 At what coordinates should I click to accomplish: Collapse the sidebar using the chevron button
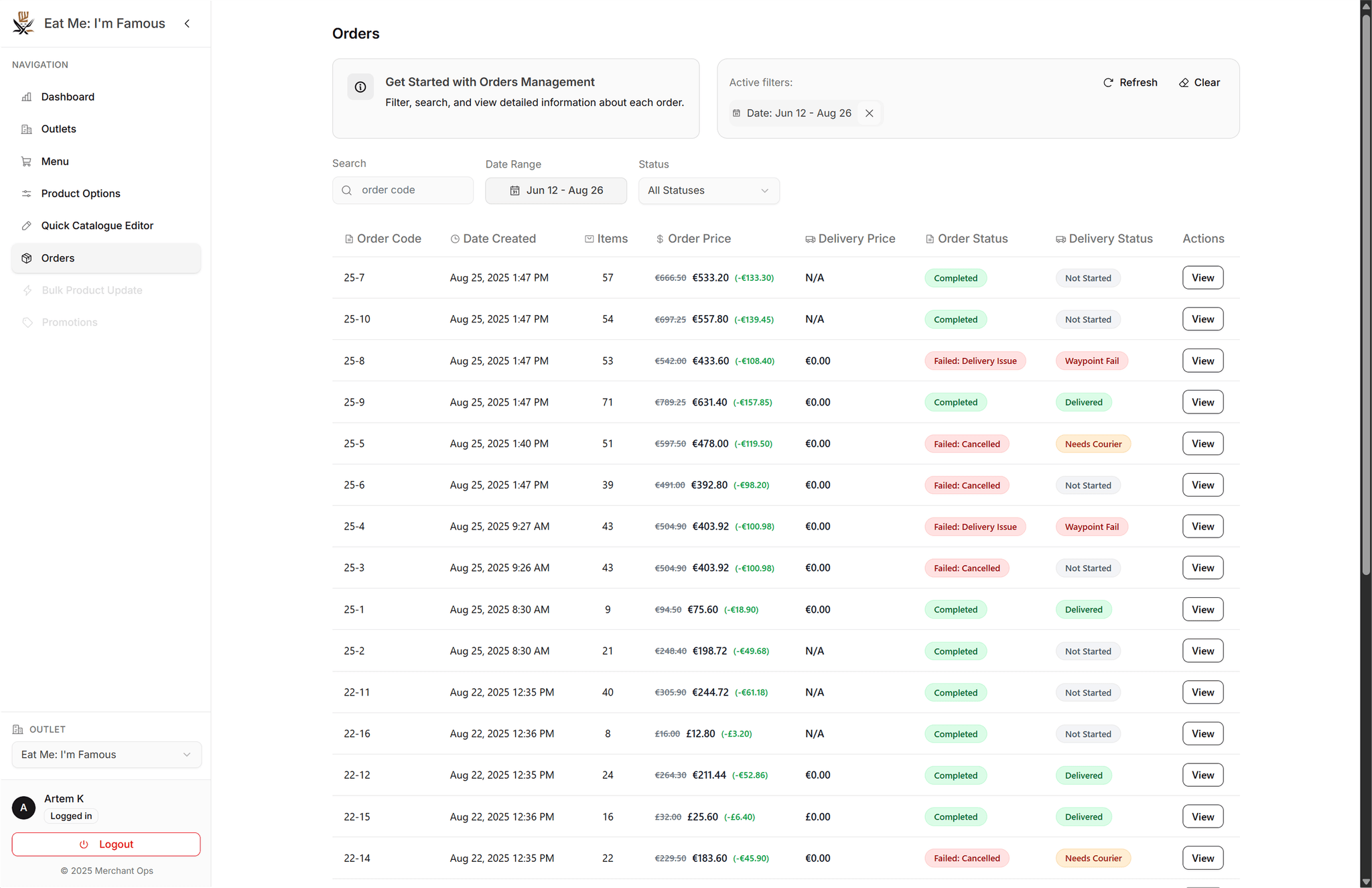(x=187, y=23)
